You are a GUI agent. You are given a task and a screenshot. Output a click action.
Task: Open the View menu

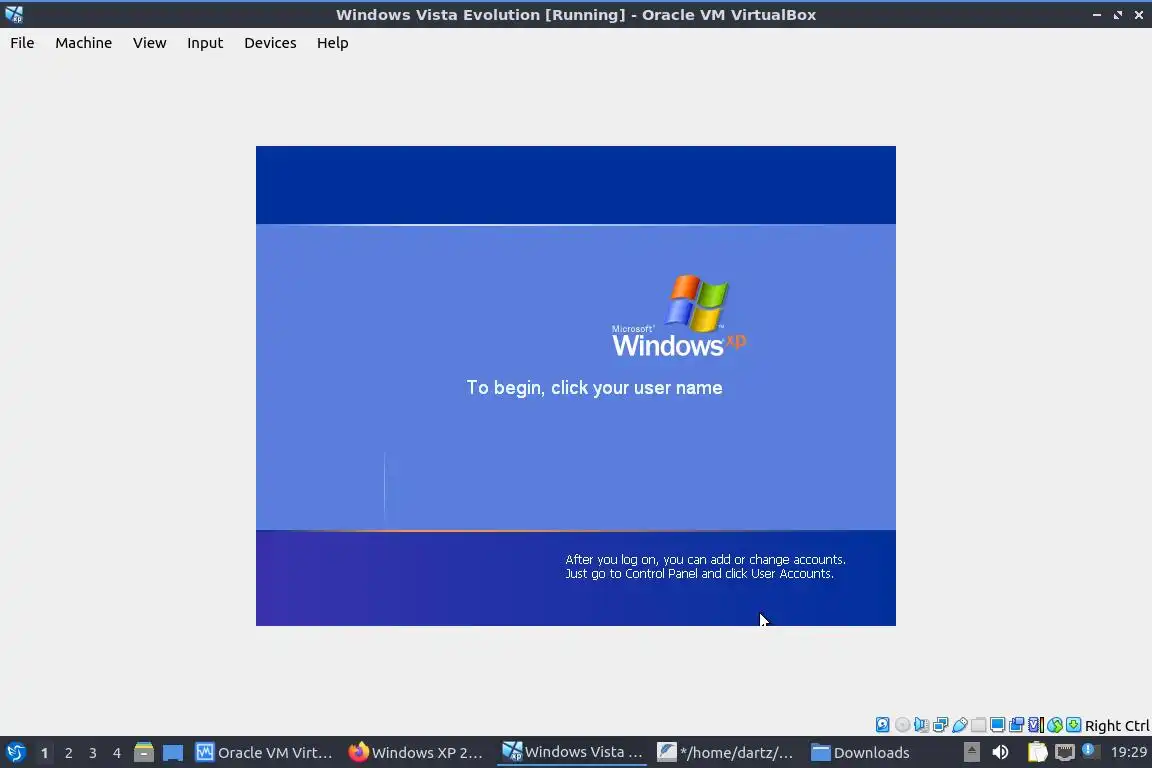click(149, 43)
